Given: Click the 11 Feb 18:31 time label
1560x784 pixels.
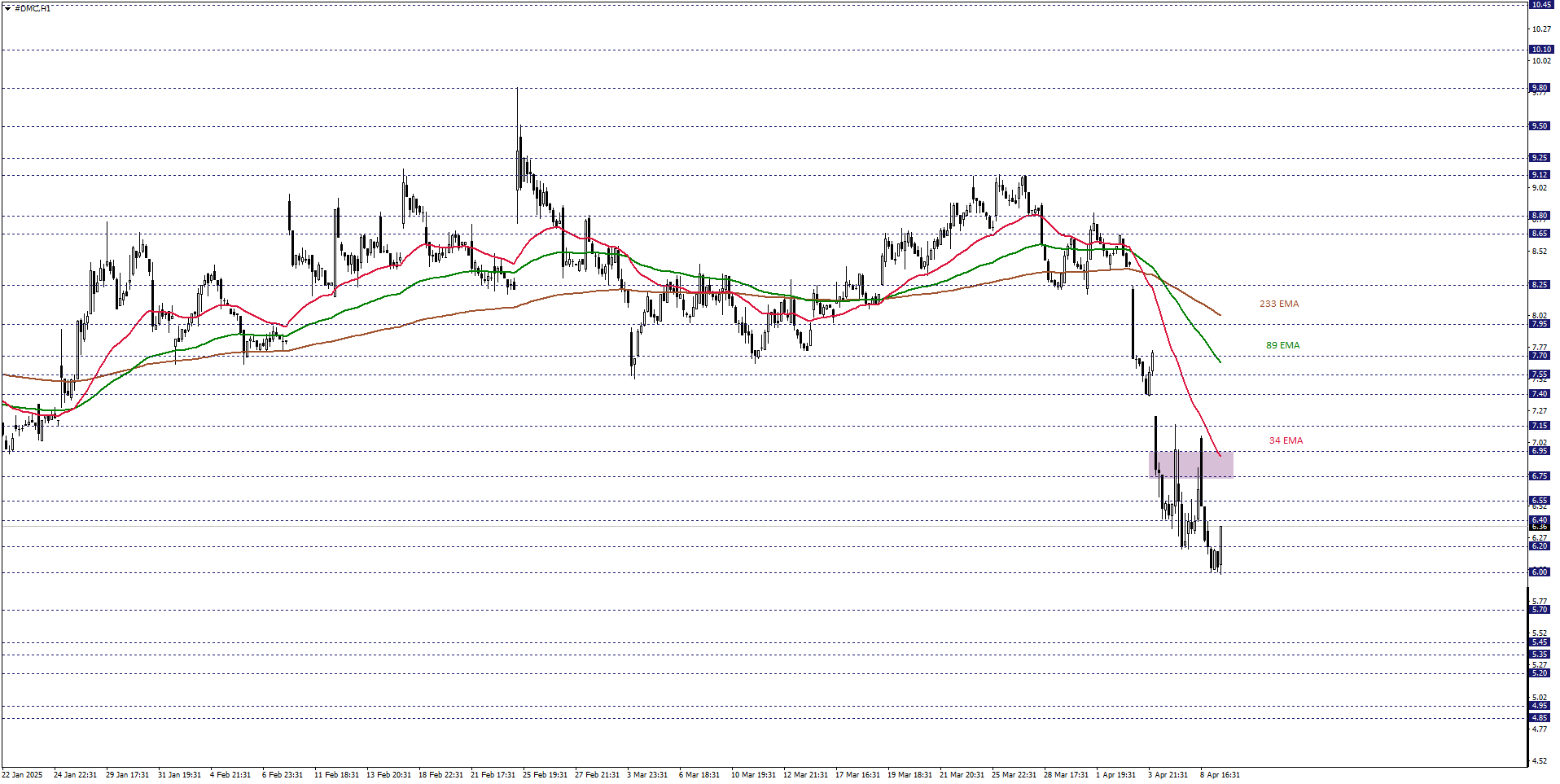Looking at the screenshot, I should [336, 775].
